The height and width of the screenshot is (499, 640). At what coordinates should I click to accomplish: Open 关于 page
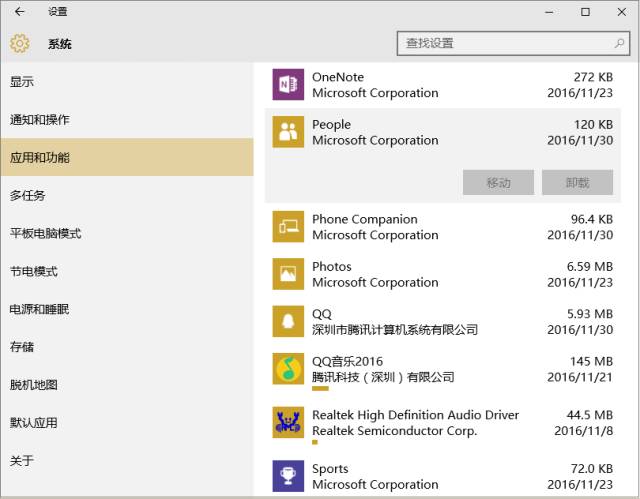tap(127, 461)
